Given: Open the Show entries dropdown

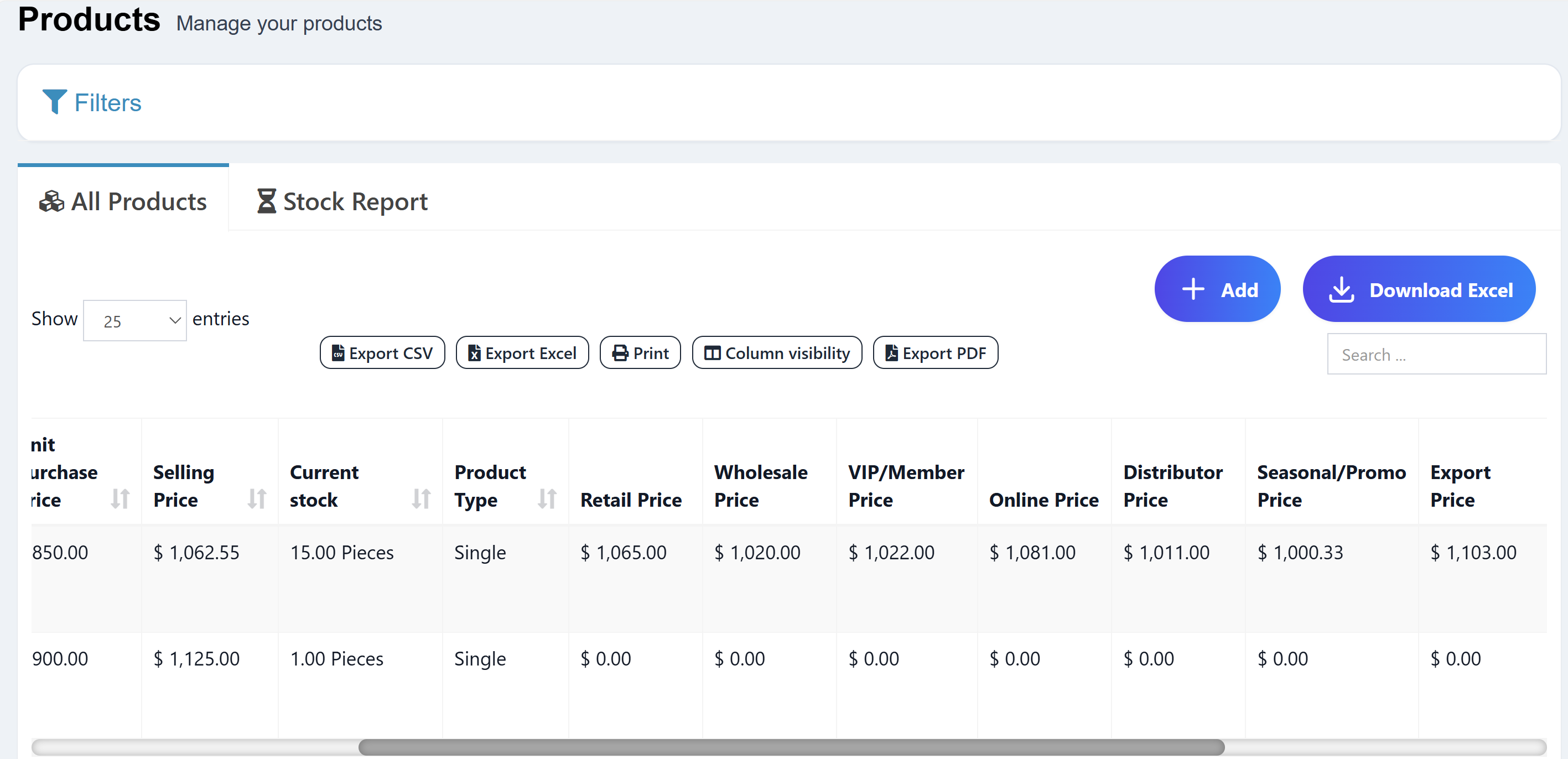Looking at the screenshot, I should [x=134, y=320].
